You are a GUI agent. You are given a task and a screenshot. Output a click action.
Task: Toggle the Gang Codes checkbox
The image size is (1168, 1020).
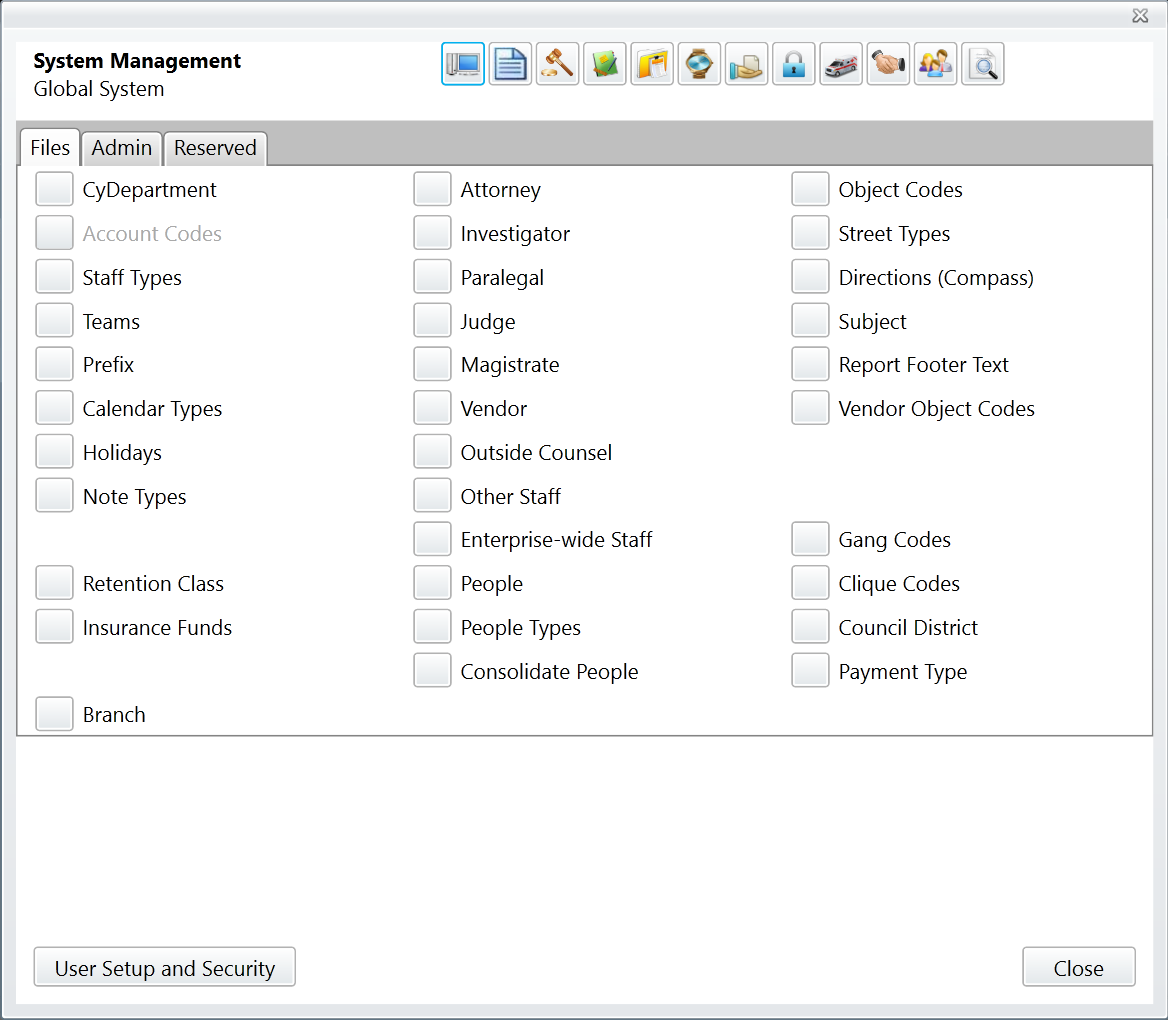click(810, 539)
